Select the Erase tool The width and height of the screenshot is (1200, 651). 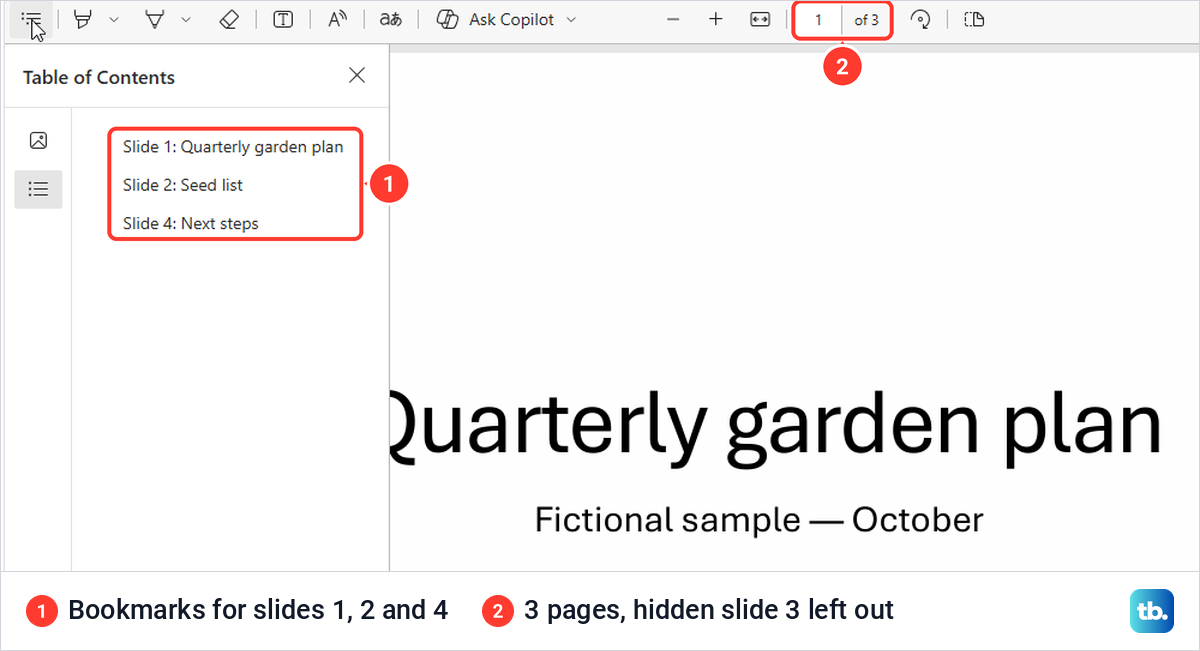228,20
